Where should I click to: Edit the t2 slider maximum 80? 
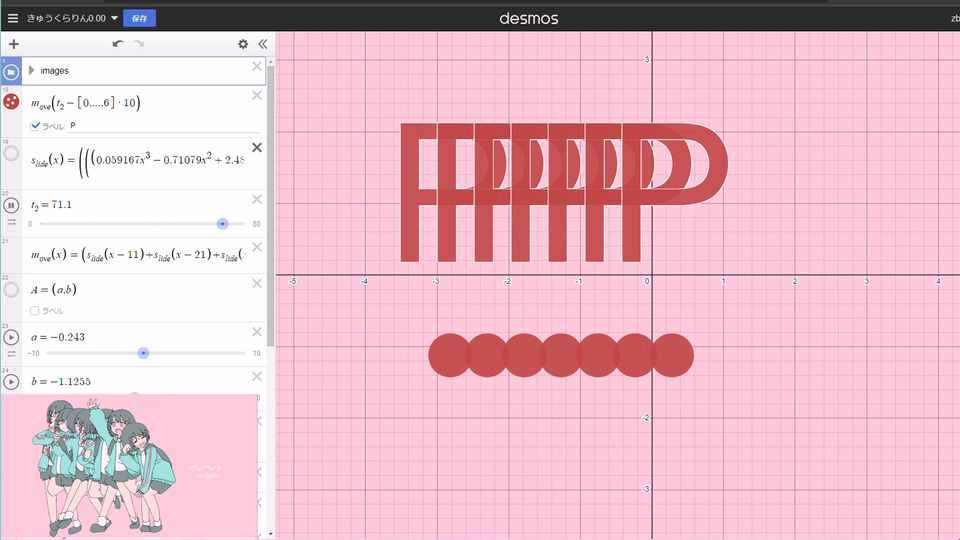tap(256, 224)
